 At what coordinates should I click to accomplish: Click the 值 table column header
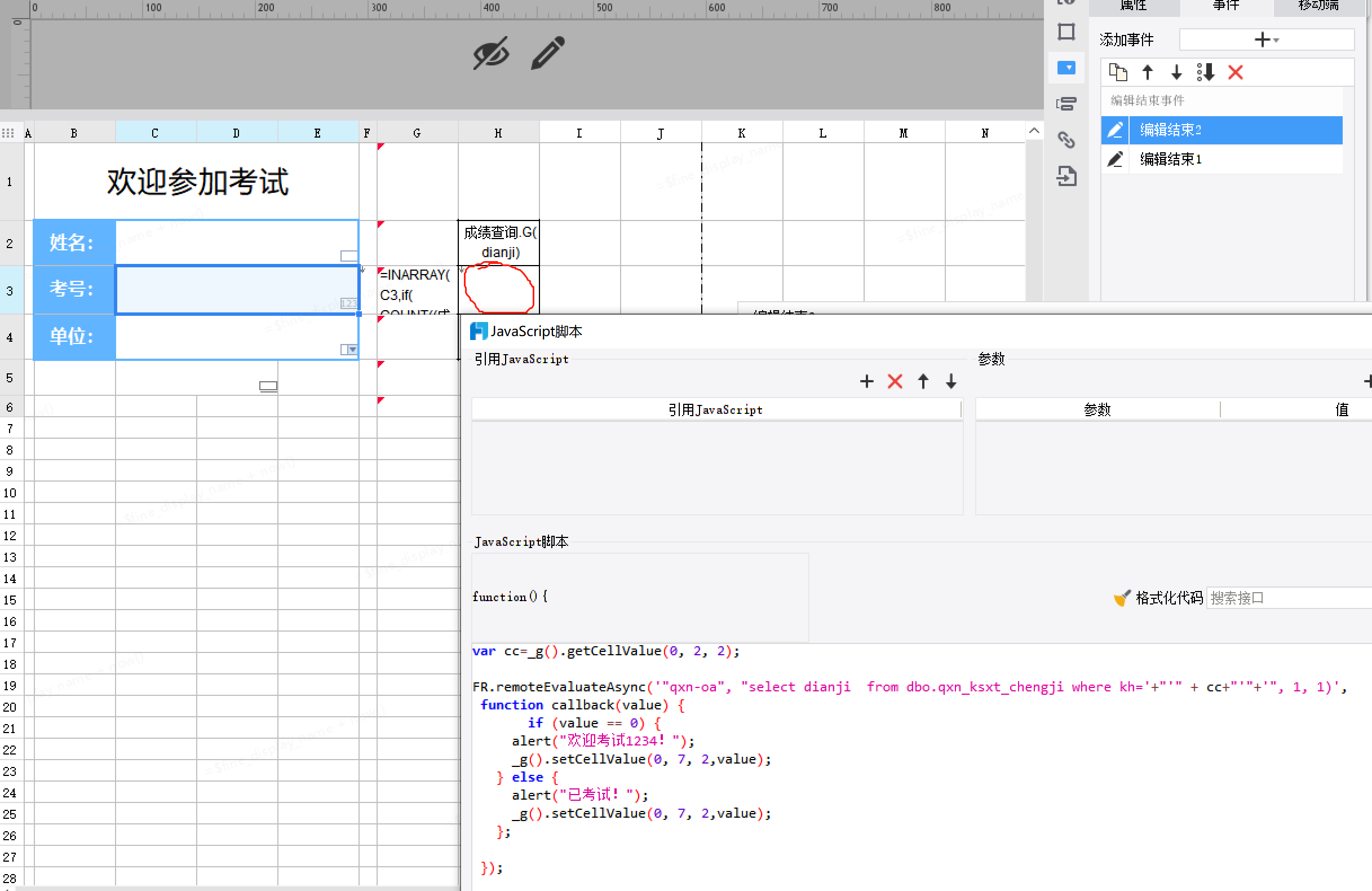1342,410
